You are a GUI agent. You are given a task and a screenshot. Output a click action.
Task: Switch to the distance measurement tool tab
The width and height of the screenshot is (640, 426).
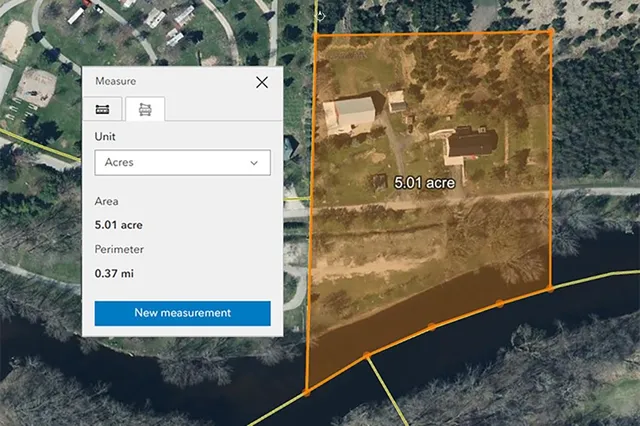pos(103,108)
